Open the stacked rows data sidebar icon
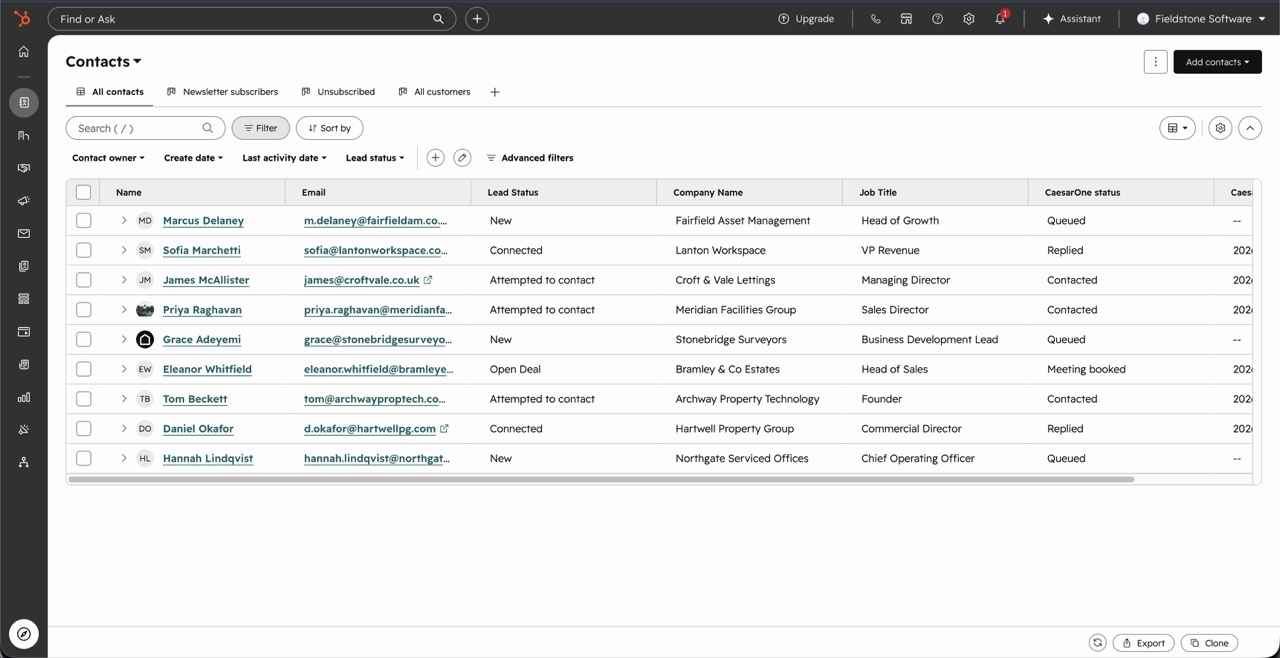The image size is (1280, 658). (x=24, y=299)
